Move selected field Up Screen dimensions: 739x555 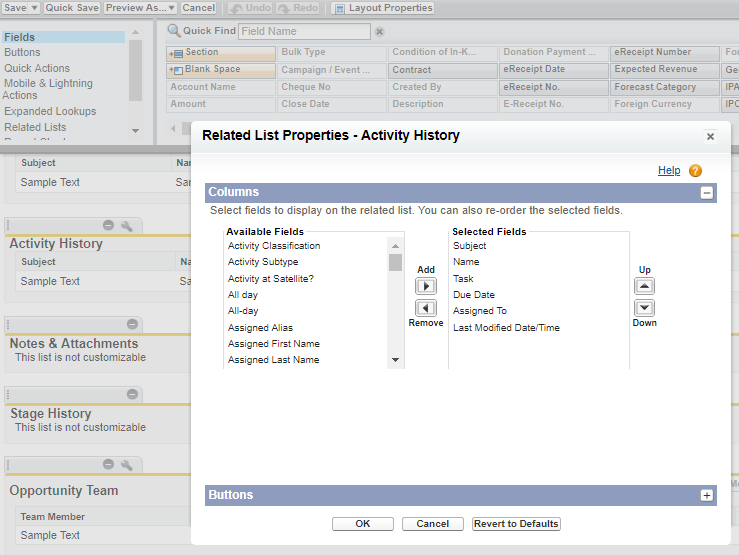pos(645,286)
